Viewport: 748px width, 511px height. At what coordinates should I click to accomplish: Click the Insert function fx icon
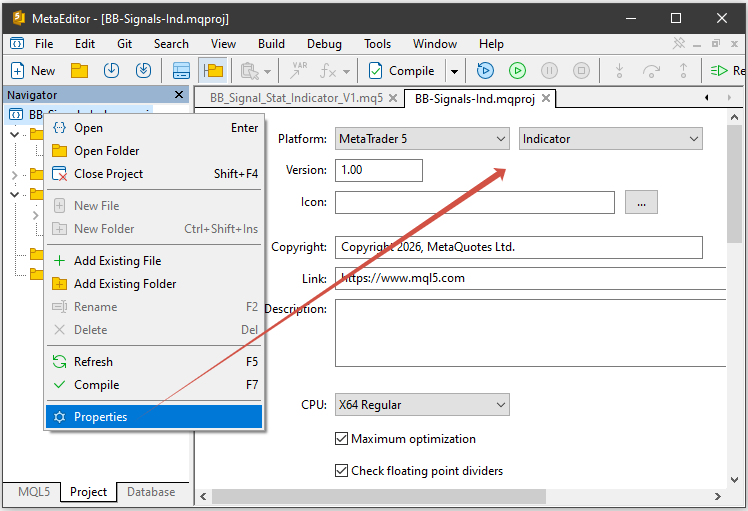[x=328, y=71]
